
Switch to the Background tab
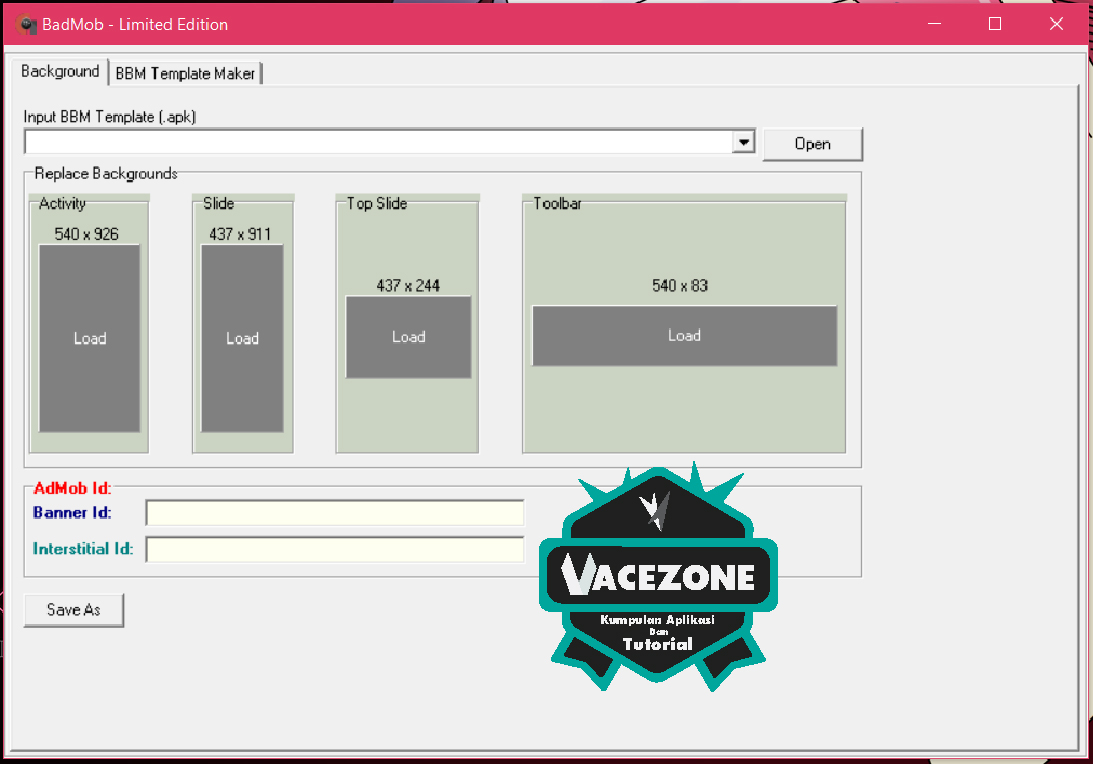[x=60, y=72]
